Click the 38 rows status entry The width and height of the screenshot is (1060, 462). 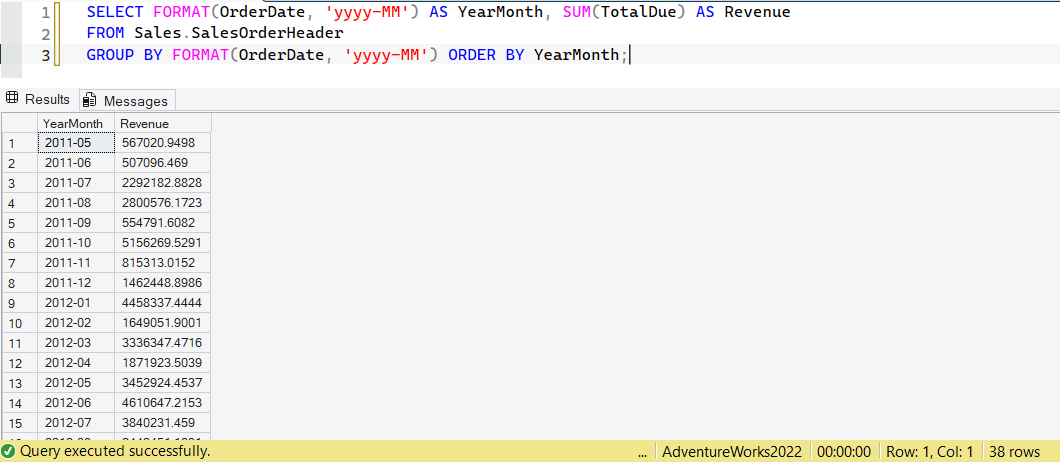tap(1015, 451)
